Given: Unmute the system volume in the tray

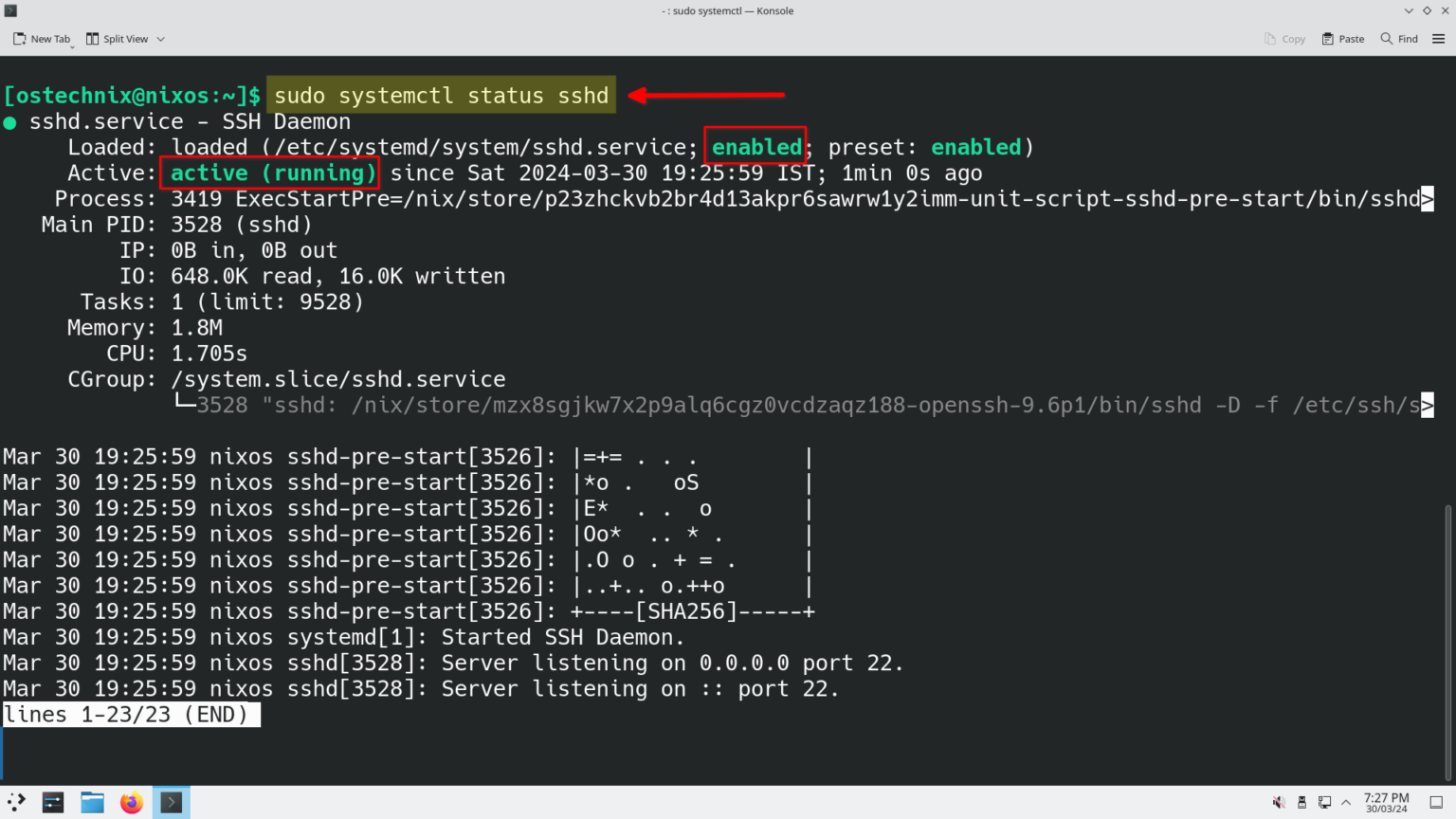Looking at the screenshot, I should click(1279, 802).
